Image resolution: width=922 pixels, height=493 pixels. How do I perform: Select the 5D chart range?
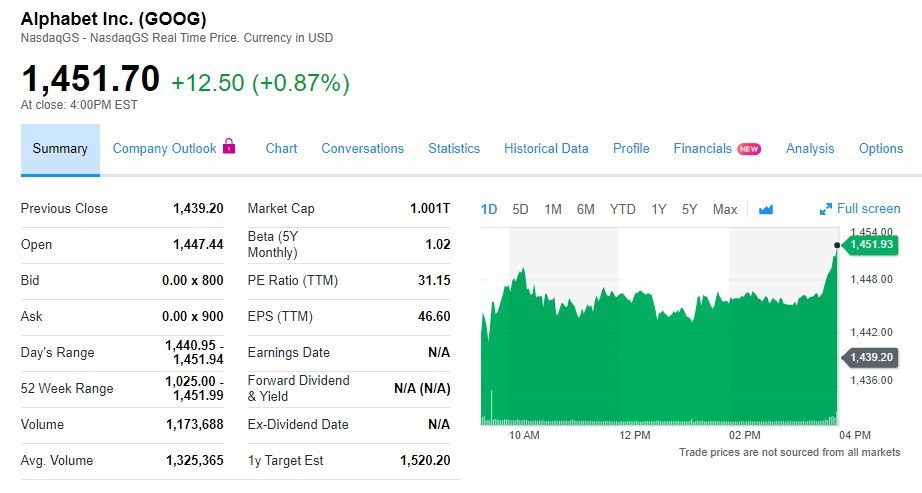coord(520,209)
